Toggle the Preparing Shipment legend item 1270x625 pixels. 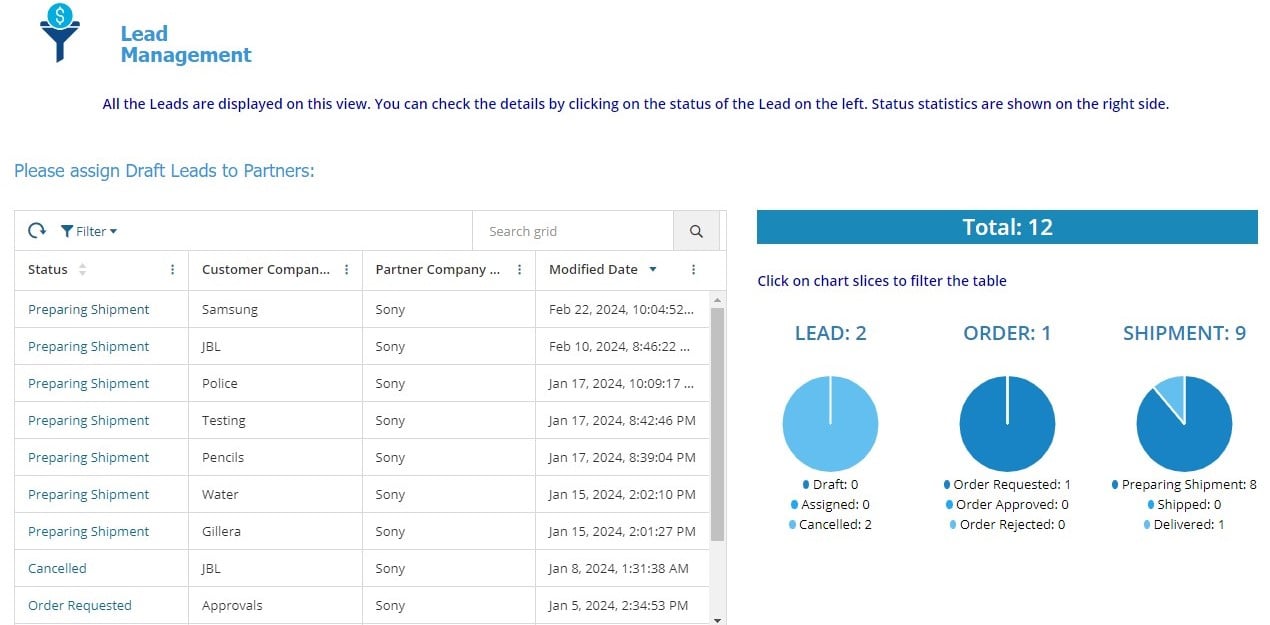coord(1184,485)
